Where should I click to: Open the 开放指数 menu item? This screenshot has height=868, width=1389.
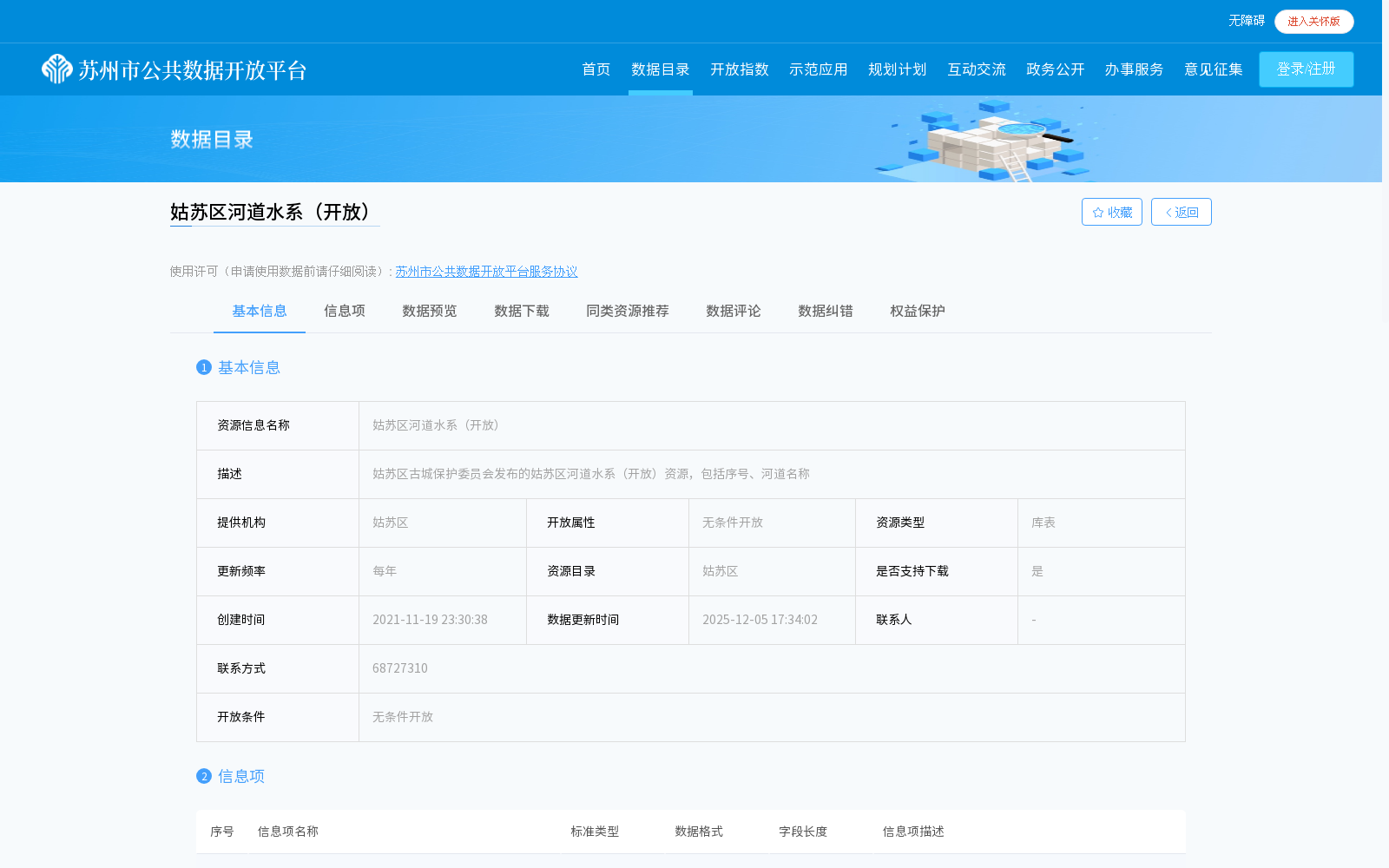739,69
